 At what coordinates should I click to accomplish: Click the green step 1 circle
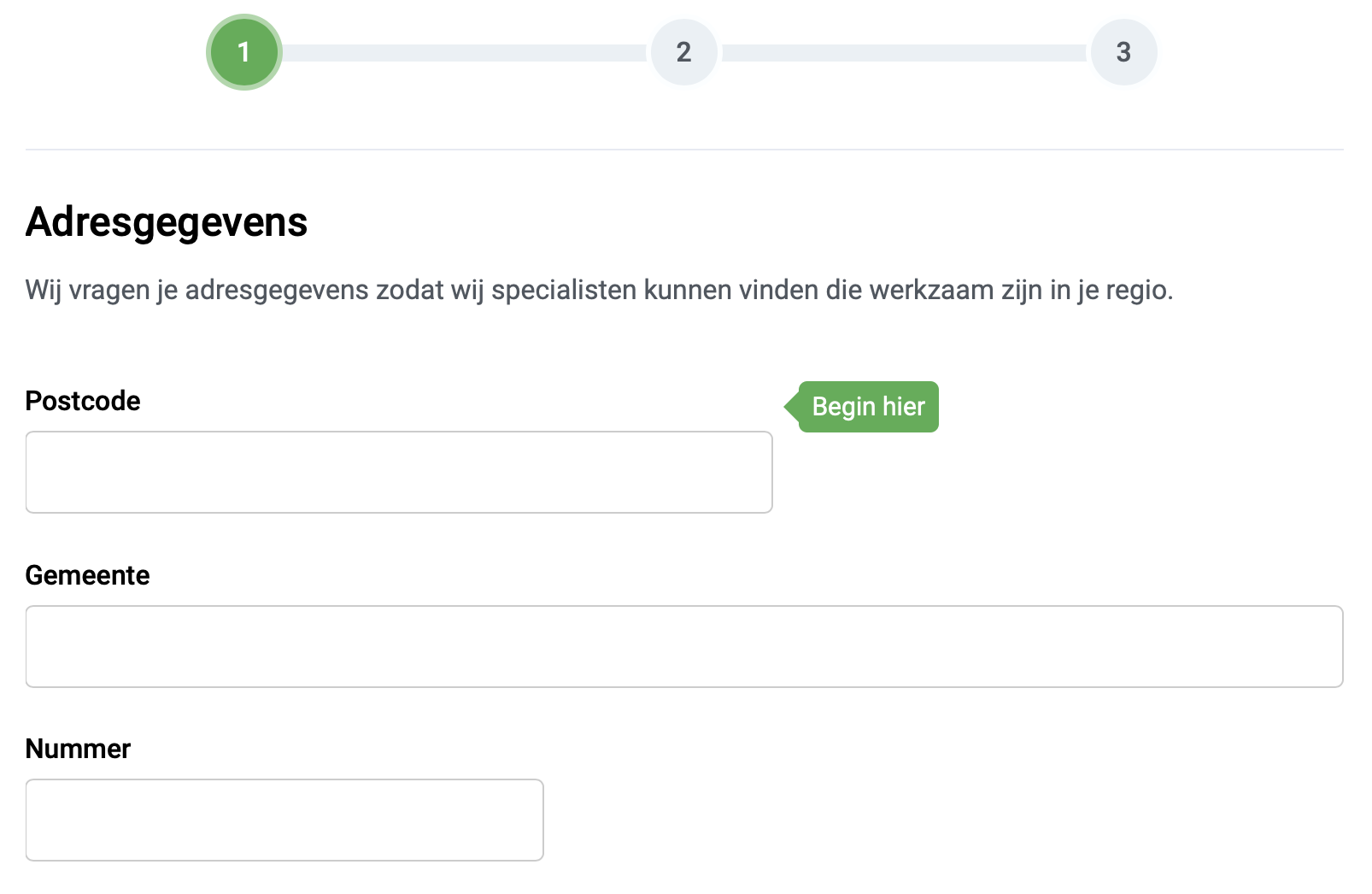click(244, 52)
